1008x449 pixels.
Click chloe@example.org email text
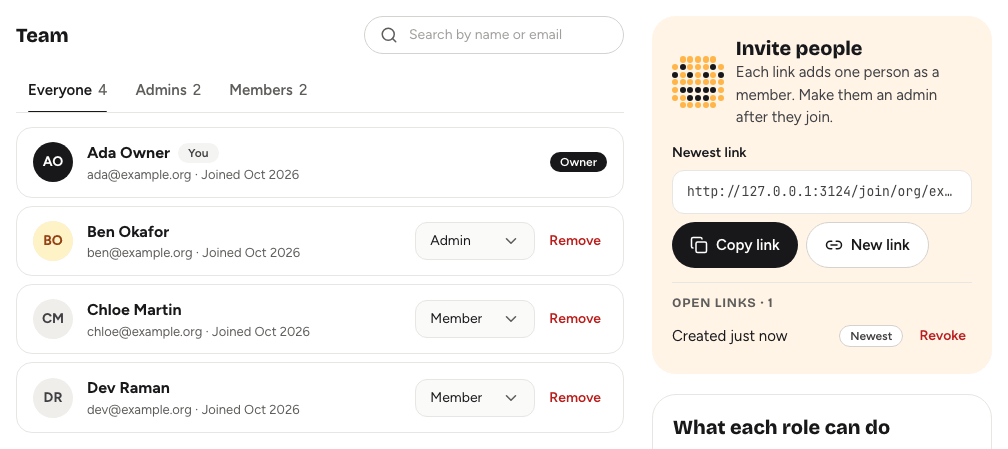(x=145, y=332)
